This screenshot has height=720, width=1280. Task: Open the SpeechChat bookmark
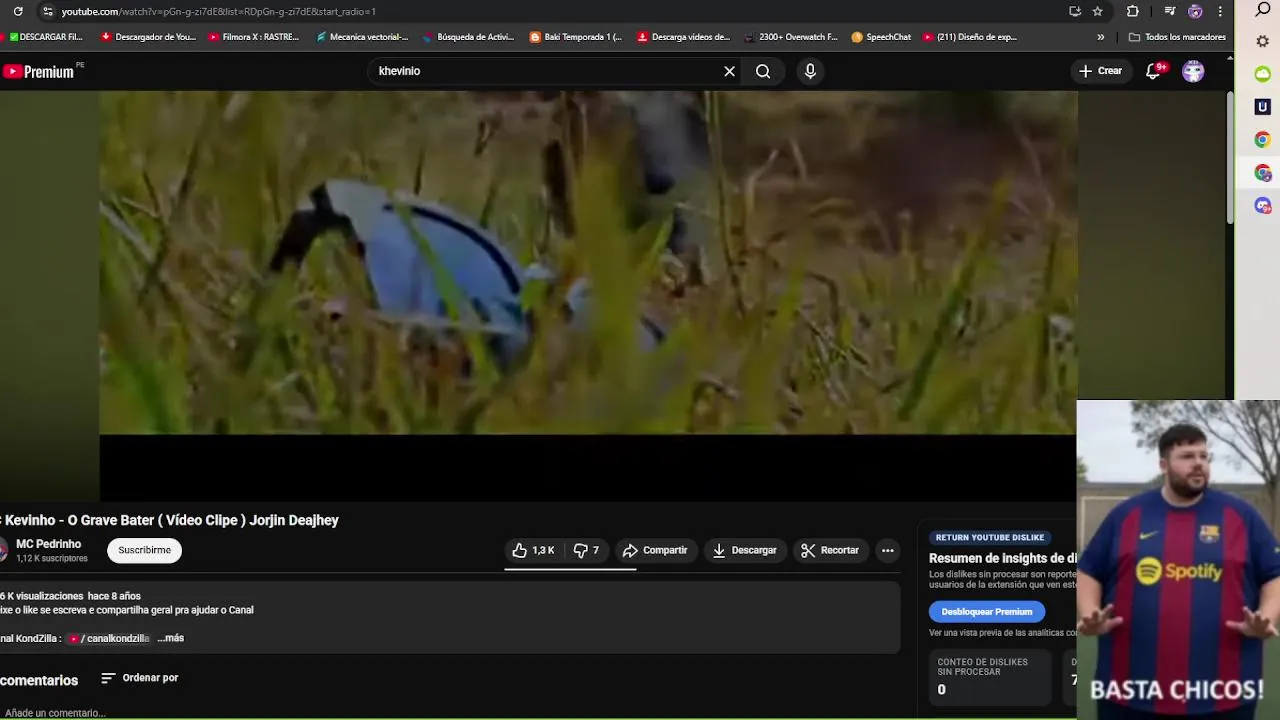881,37
